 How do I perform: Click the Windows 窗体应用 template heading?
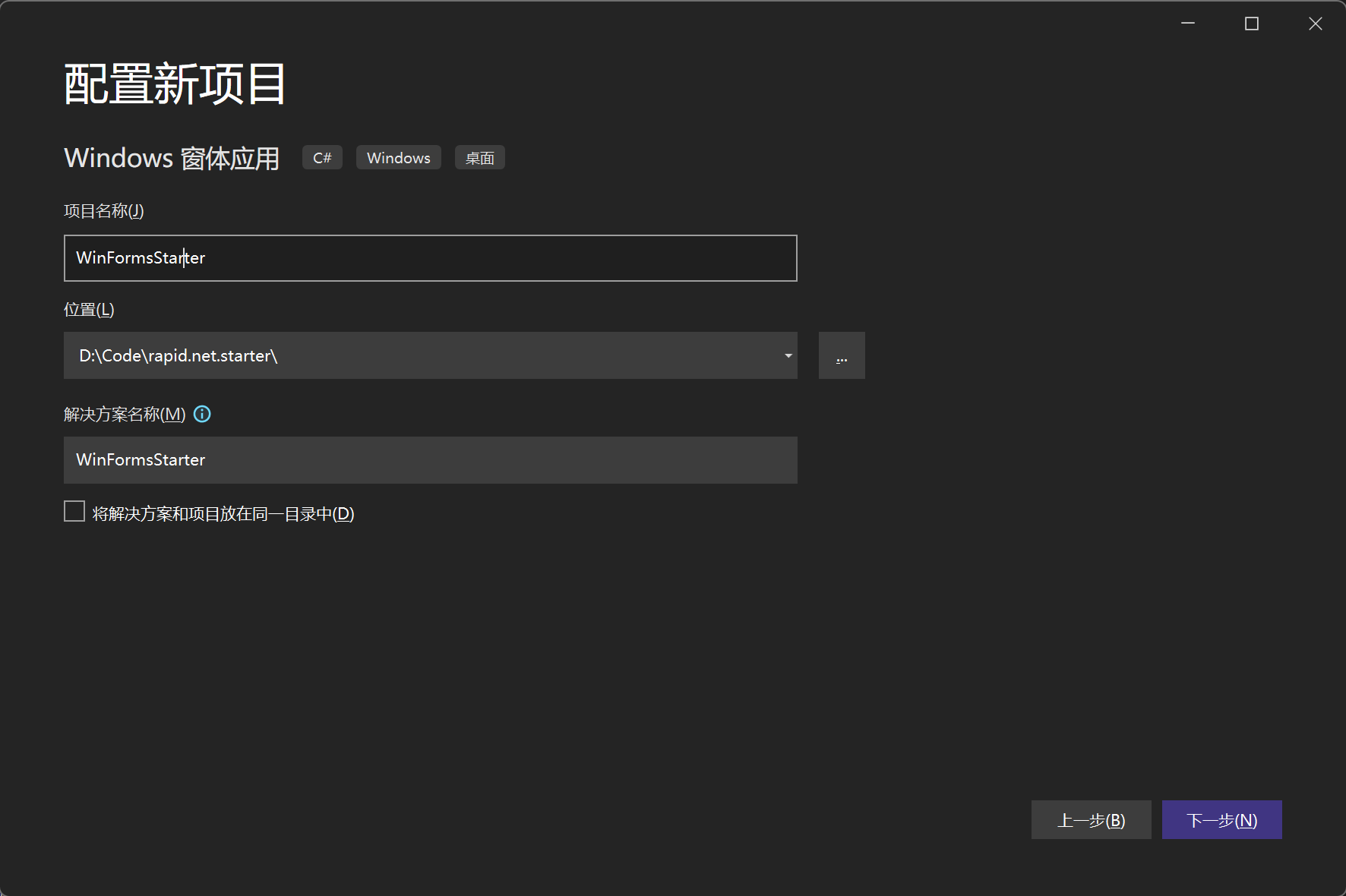pos(172,158)
